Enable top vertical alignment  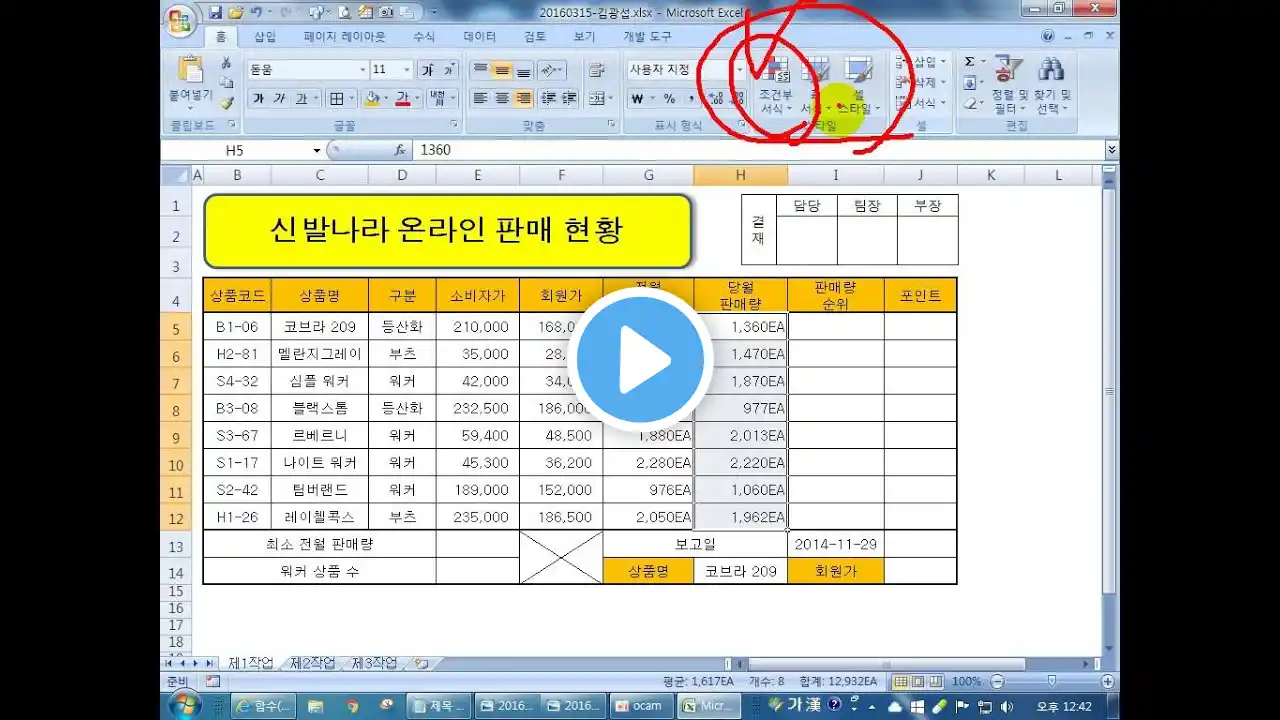(x=480, y=70)
